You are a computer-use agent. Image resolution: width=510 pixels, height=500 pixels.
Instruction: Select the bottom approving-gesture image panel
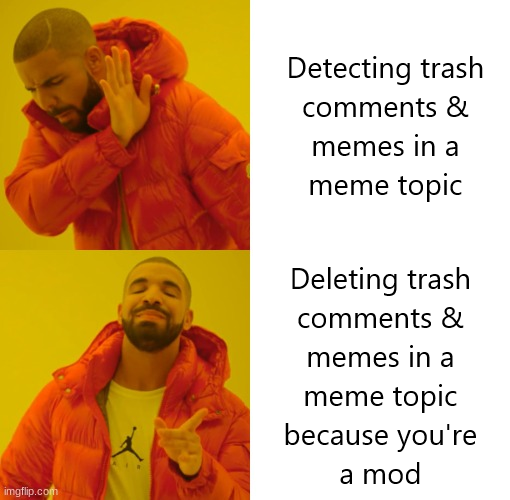125,375
